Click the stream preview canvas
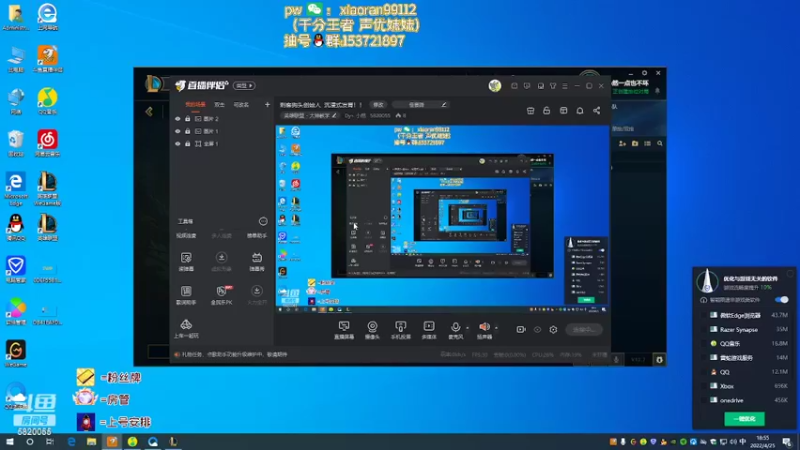 442,219
